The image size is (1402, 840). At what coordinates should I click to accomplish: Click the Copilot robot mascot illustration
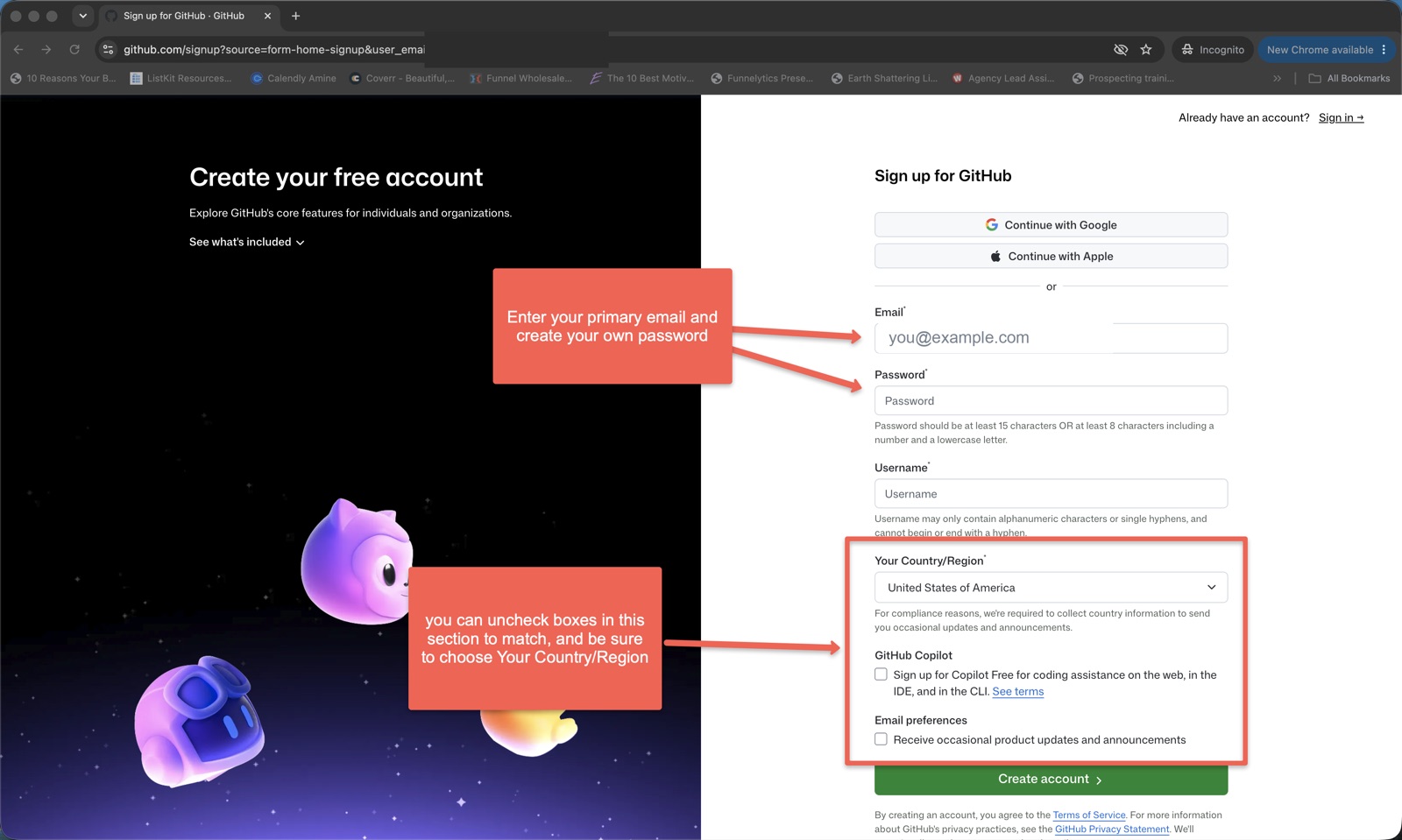coord(199,723)
